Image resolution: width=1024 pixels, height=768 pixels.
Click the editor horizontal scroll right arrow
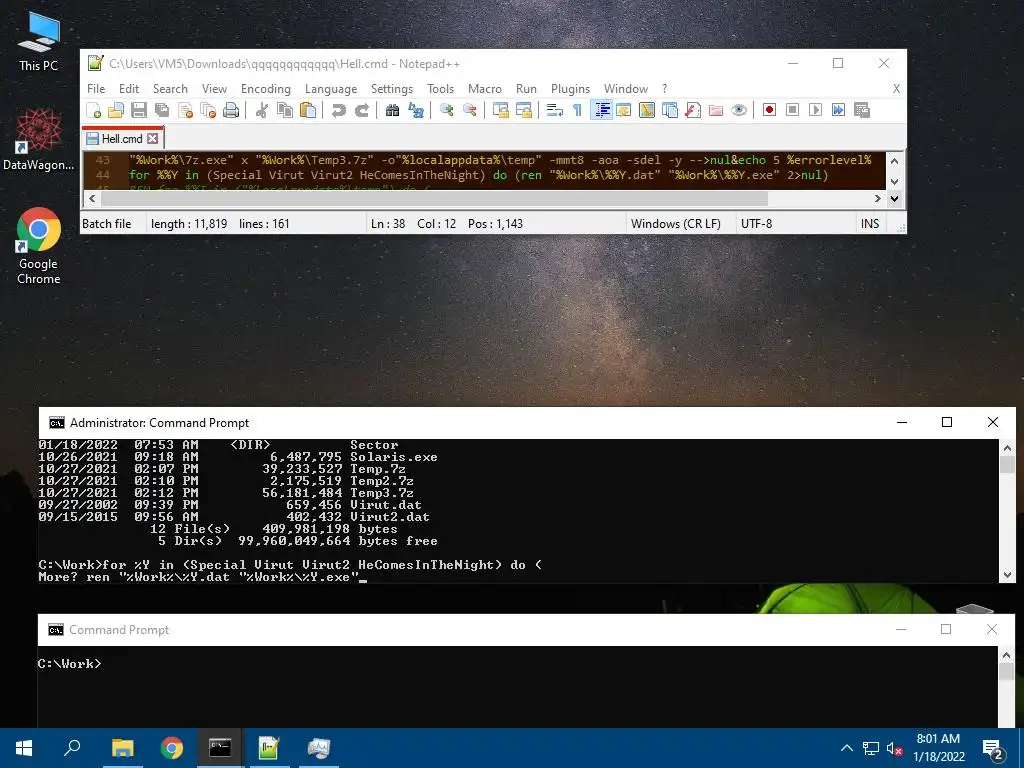click(877, 198)
